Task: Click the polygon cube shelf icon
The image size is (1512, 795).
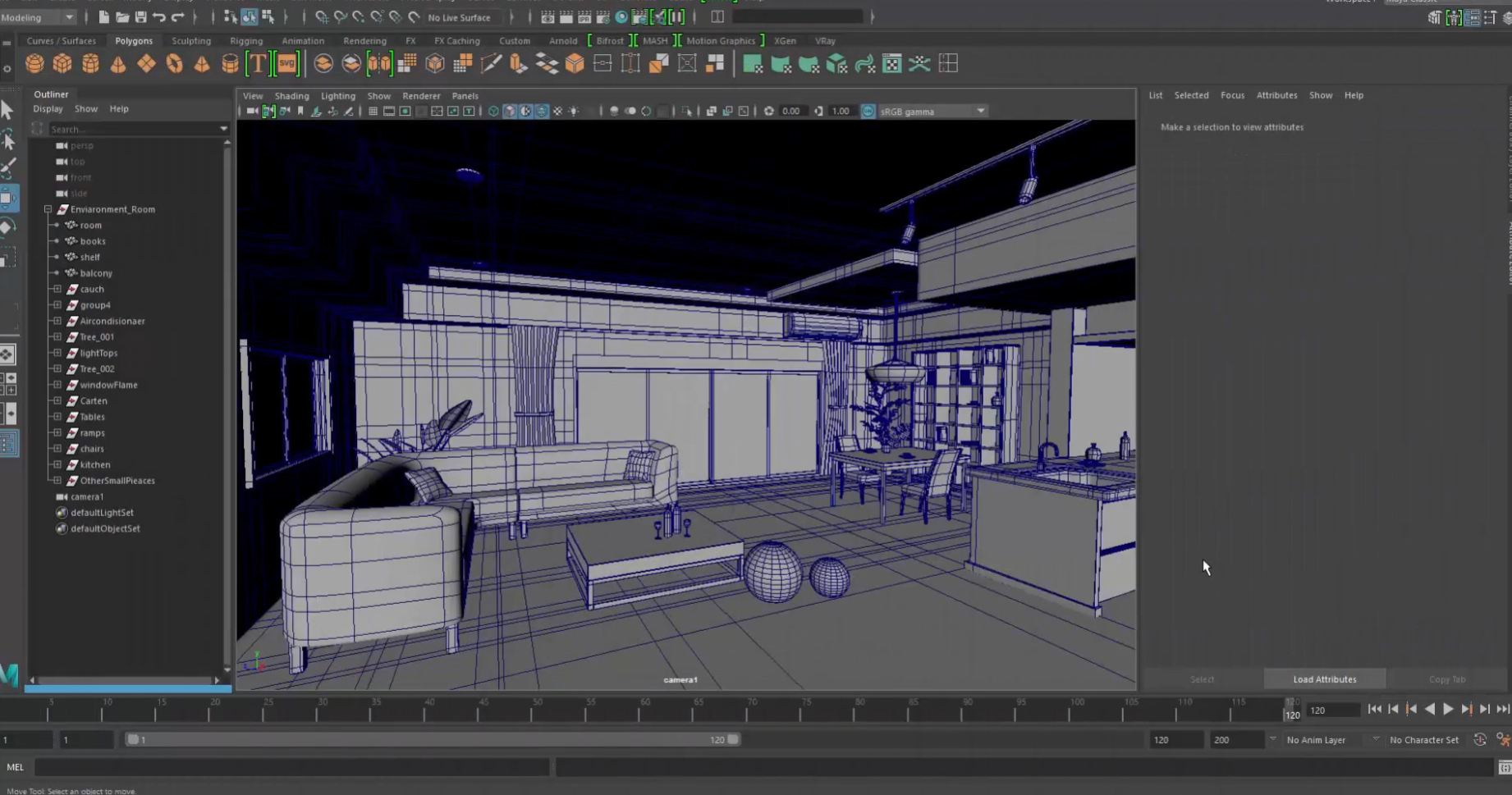Action: pyautogui.click(x=62, y=64)
